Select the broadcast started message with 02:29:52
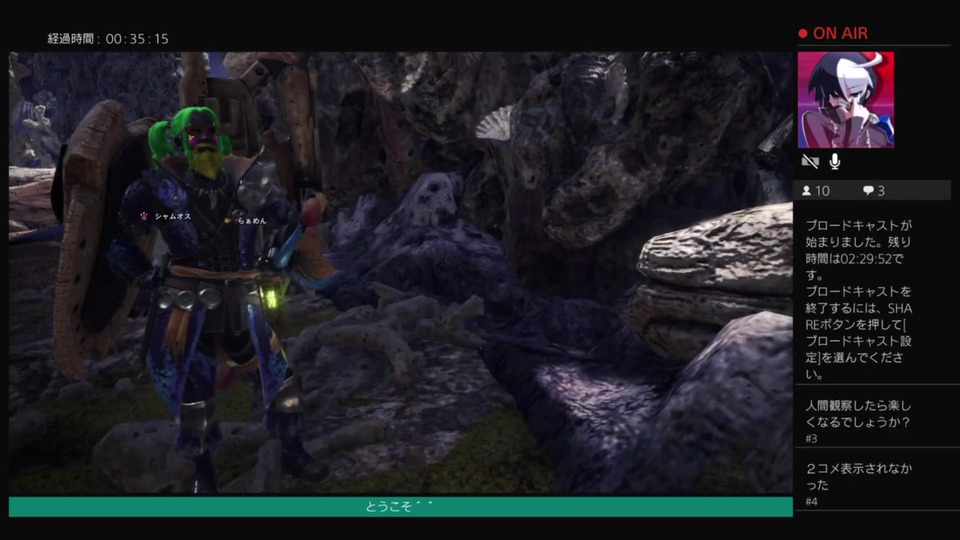The height and width of the screenshot is (540, 960). [858, 299]
